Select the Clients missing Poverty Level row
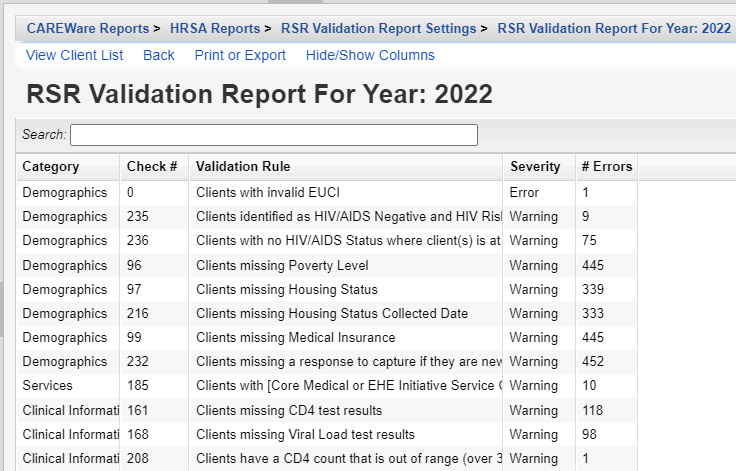736x471 pixels. pos(282,265)
